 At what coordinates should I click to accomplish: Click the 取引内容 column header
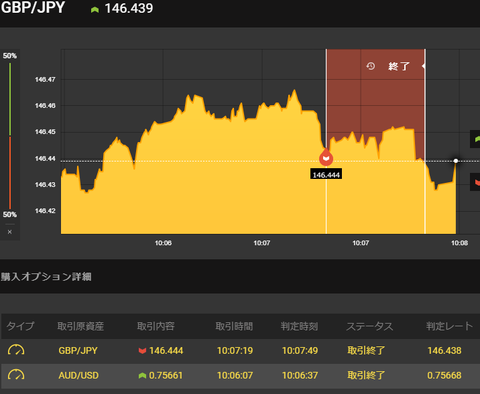[x=156, y=326]
